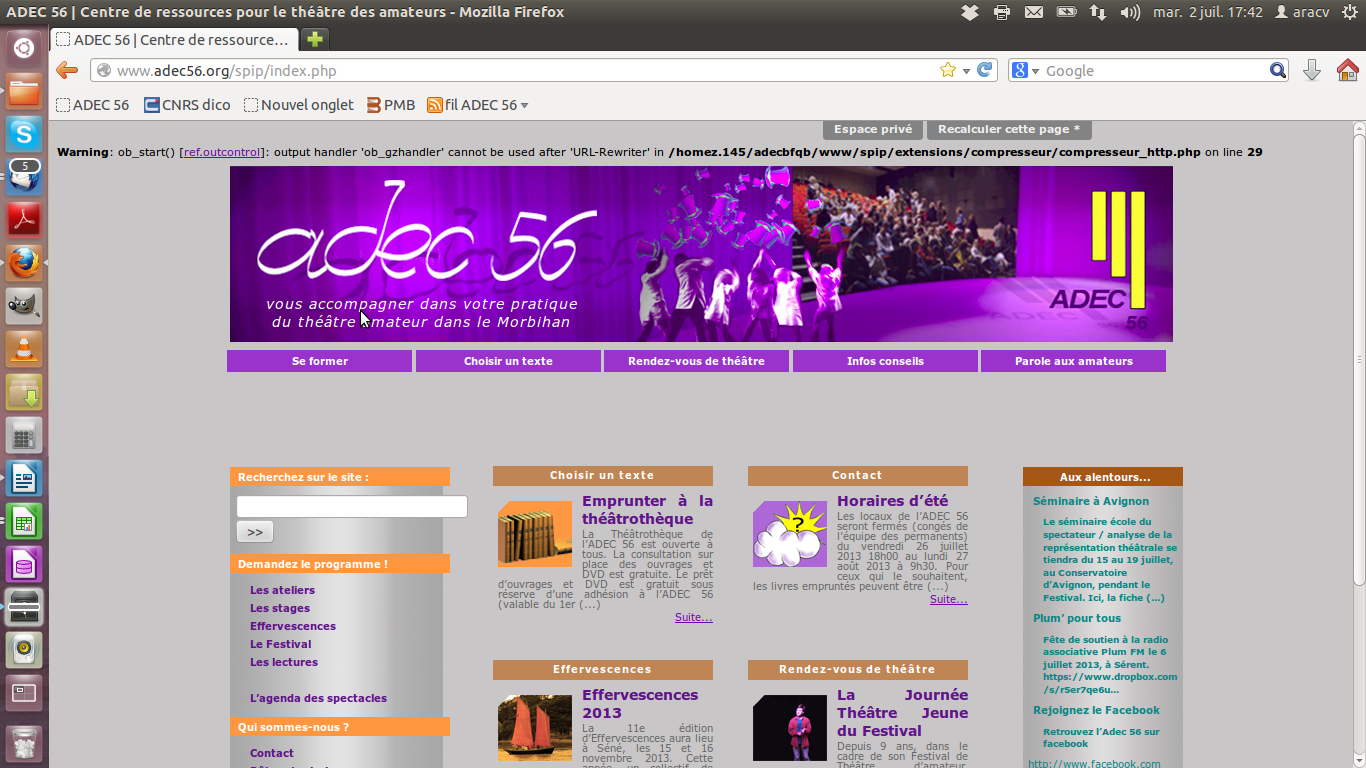Image resolution: width=1366 pixels, height=768 pixels.
Task: Follow the Suite link under Emprunter à la théâtrothèque
Action: 694,618
